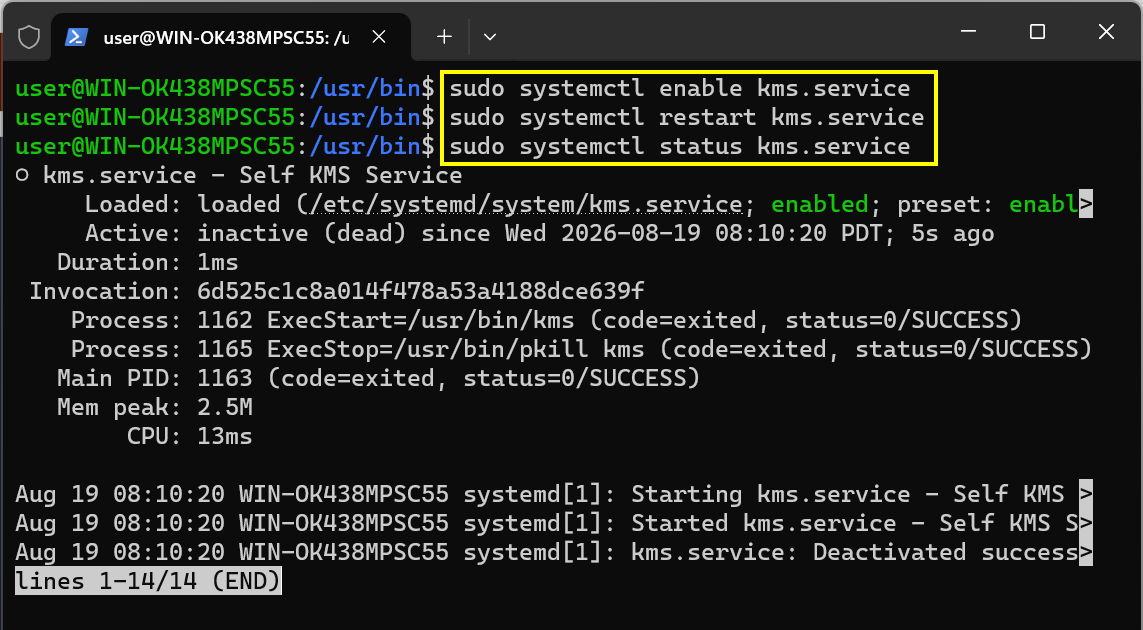Click 'lines 1-14/14 (END)' pager status
The height and width of the screenshot is (630, 1143).
(148, 581)
